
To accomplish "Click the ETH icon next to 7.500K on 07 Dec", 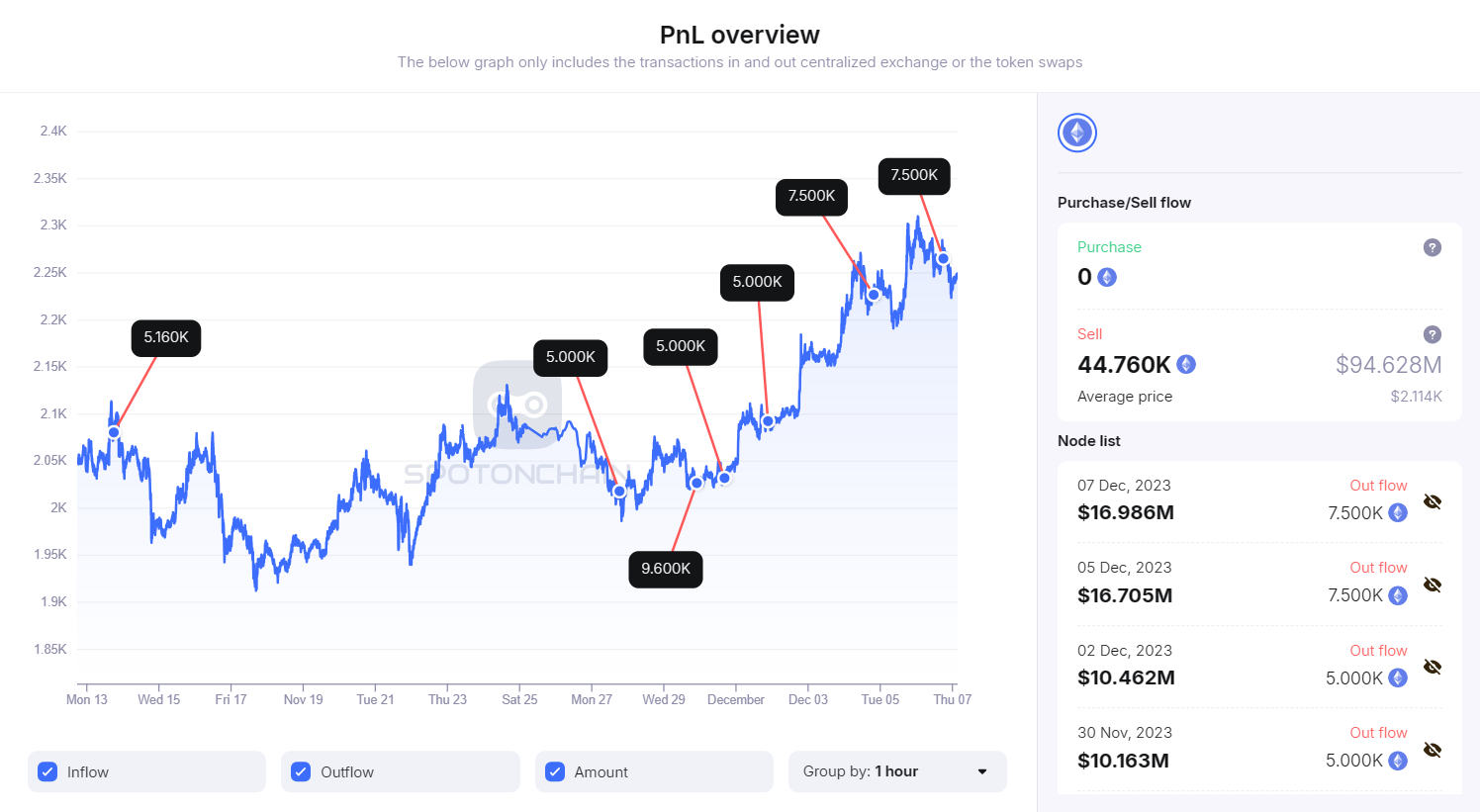I will click(1397, 512).
